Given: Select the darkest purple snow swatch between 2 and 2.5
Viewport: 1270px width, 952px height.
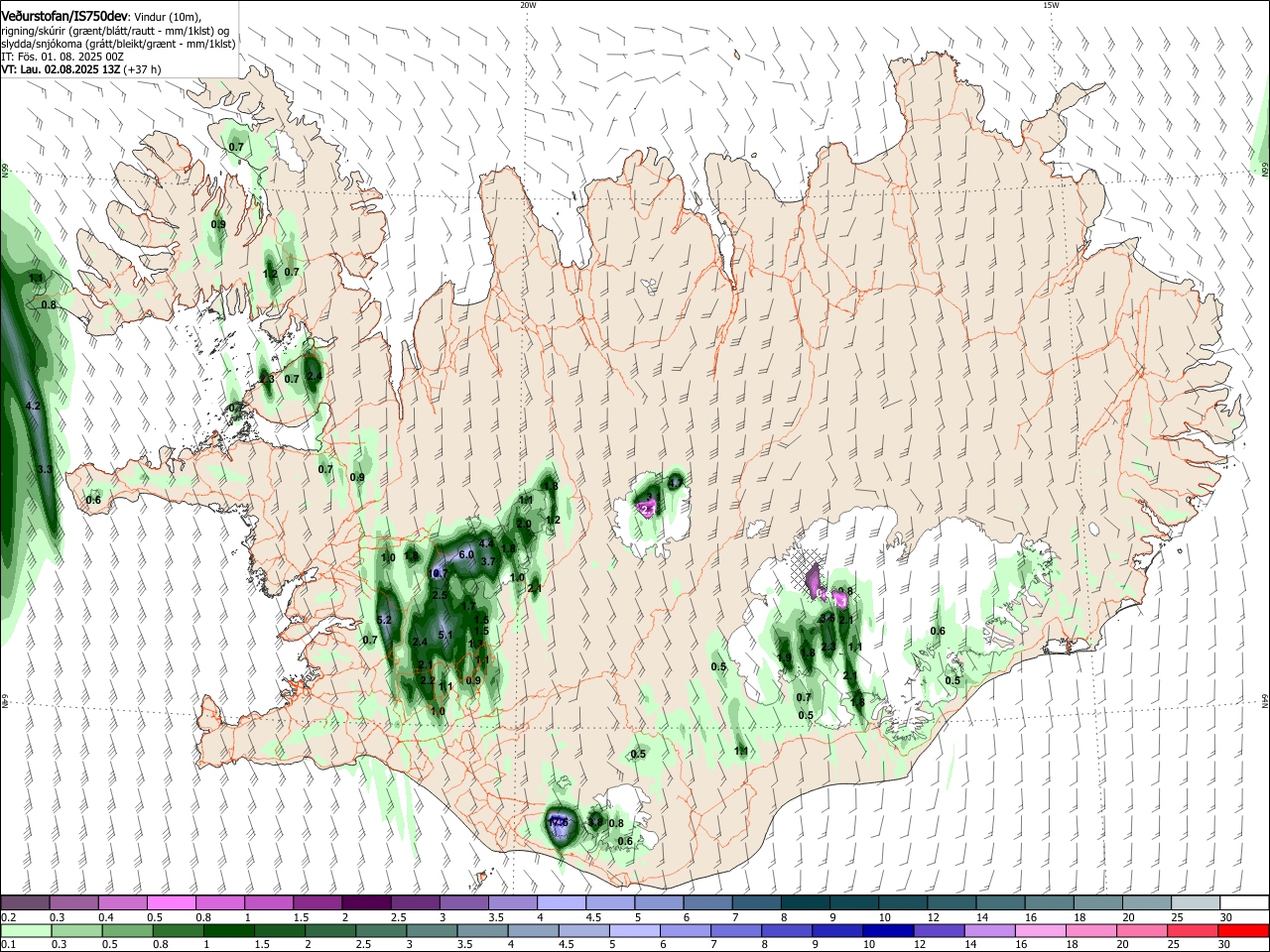Looking at the screenshot, I should [x=366, y=903].
